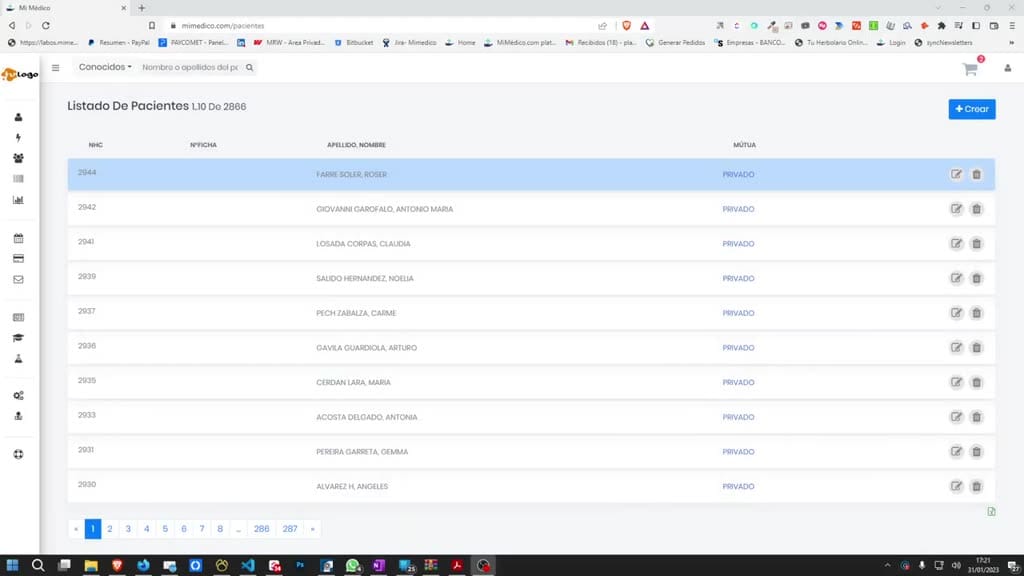This screenshot has width=1024, height=576.
Task: Open the gears settings sidebar icon
Action: pyautogui.click(x=18, y=396)
